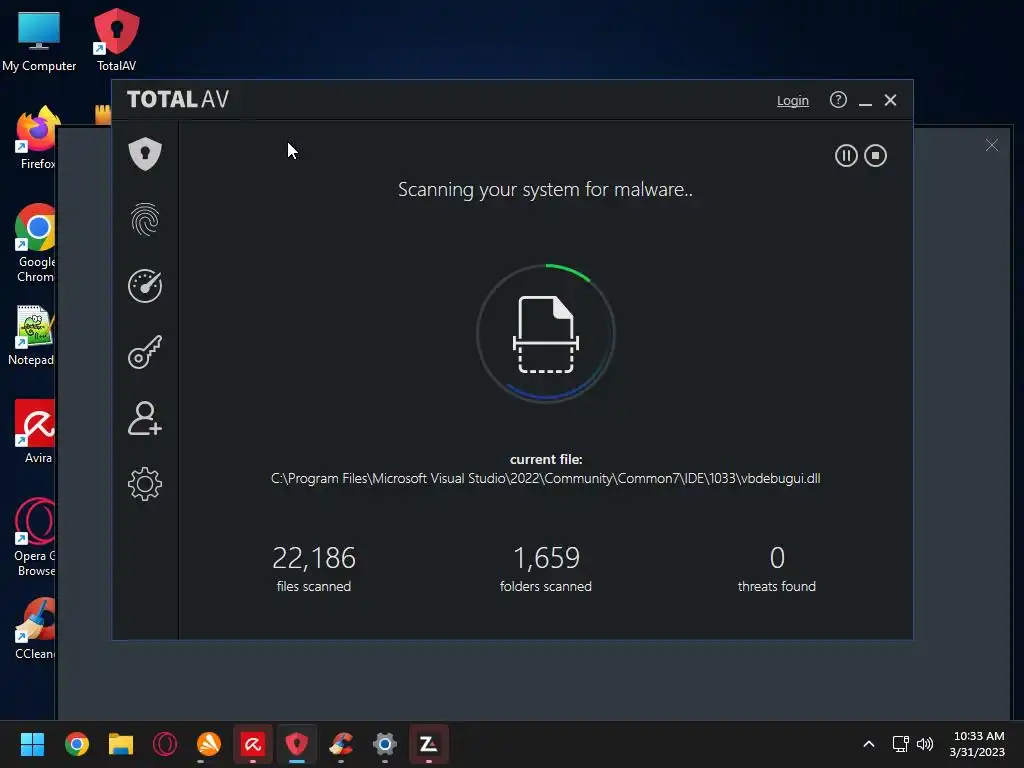Viewport: 1024px width, 768px height.
Task: Open File Explorer from the taskbar
Action: (x=121, y=744)
